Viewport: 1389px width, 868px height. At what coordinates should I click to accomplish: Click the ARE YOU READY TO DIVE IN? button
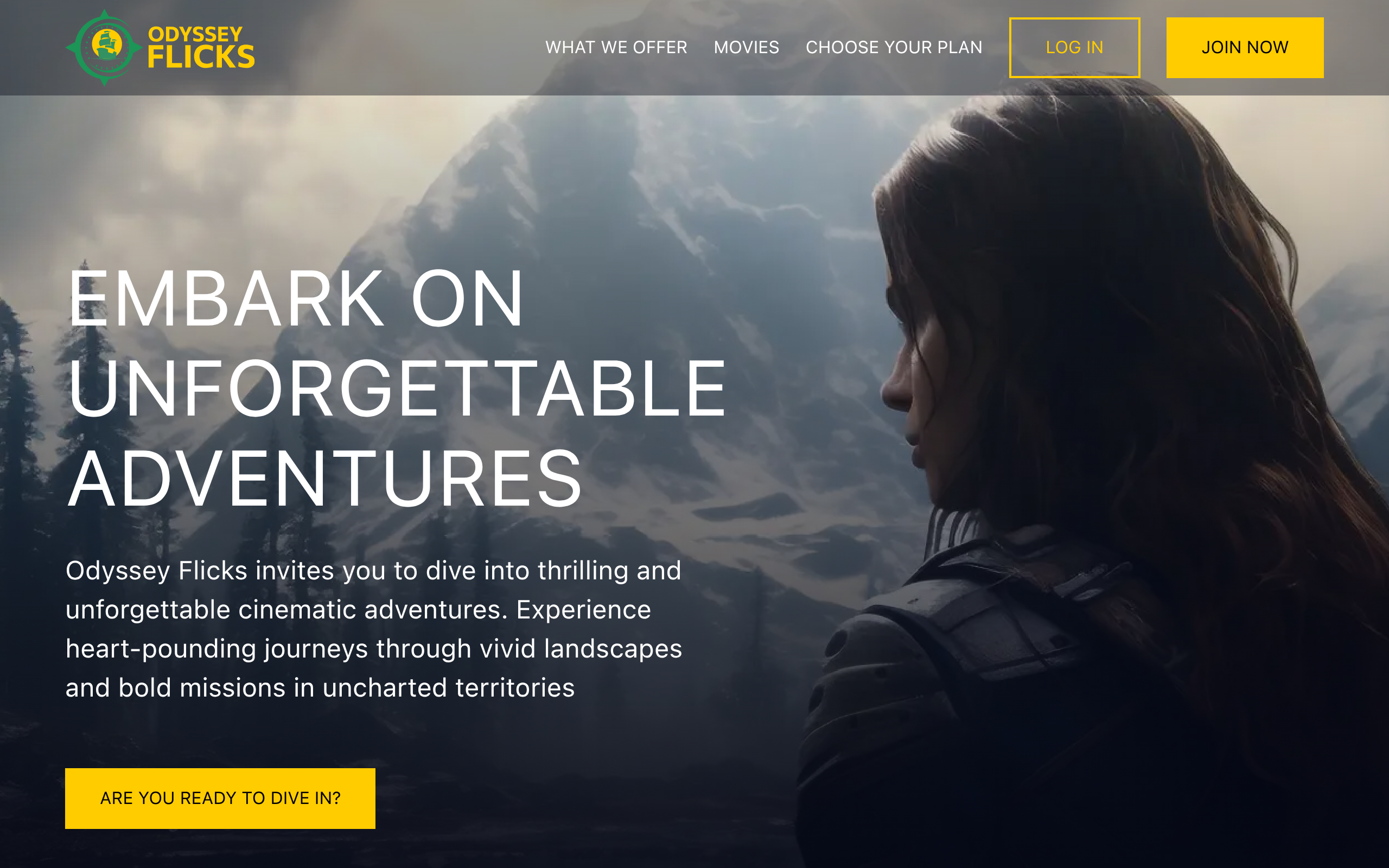click(x=220, y=798)
